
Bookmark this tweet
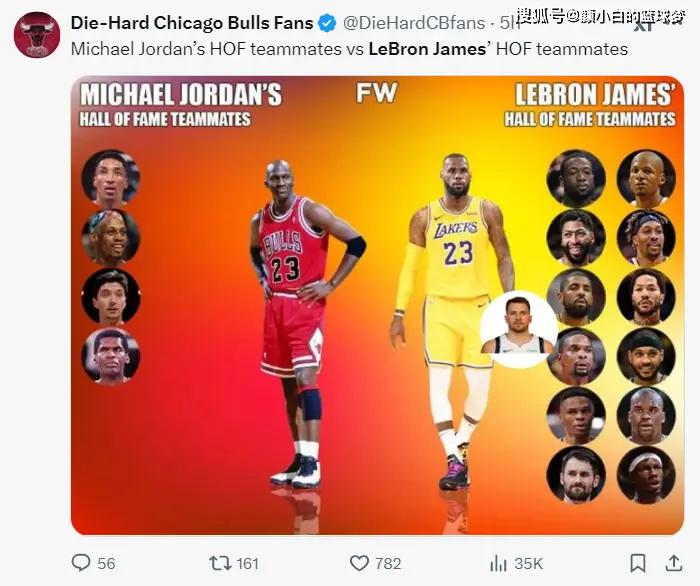point(638,563)
